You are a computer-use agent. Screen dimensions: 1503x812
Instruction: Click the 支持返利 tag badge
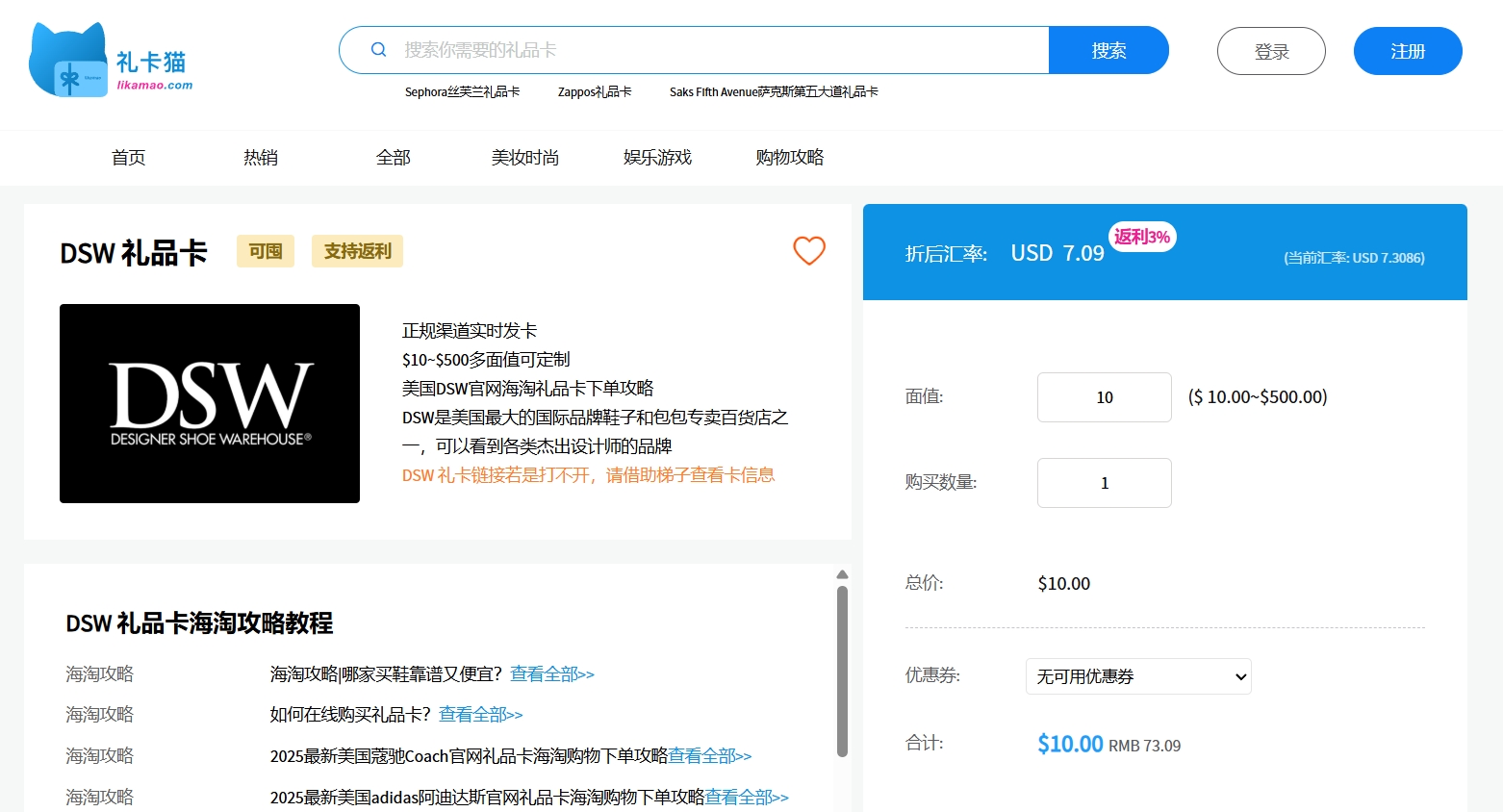[x=357, y=251]
